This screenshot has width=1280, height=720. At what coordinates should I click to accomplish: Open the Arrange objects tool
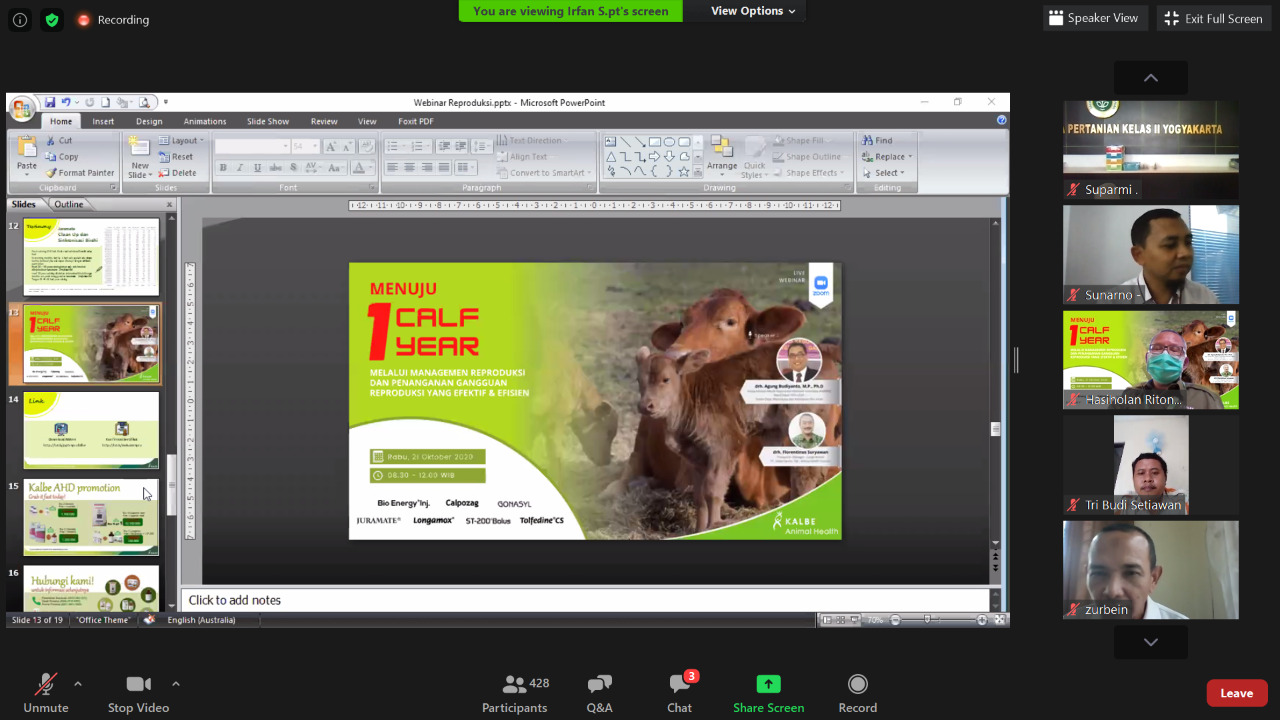click(x=722, y=154)
